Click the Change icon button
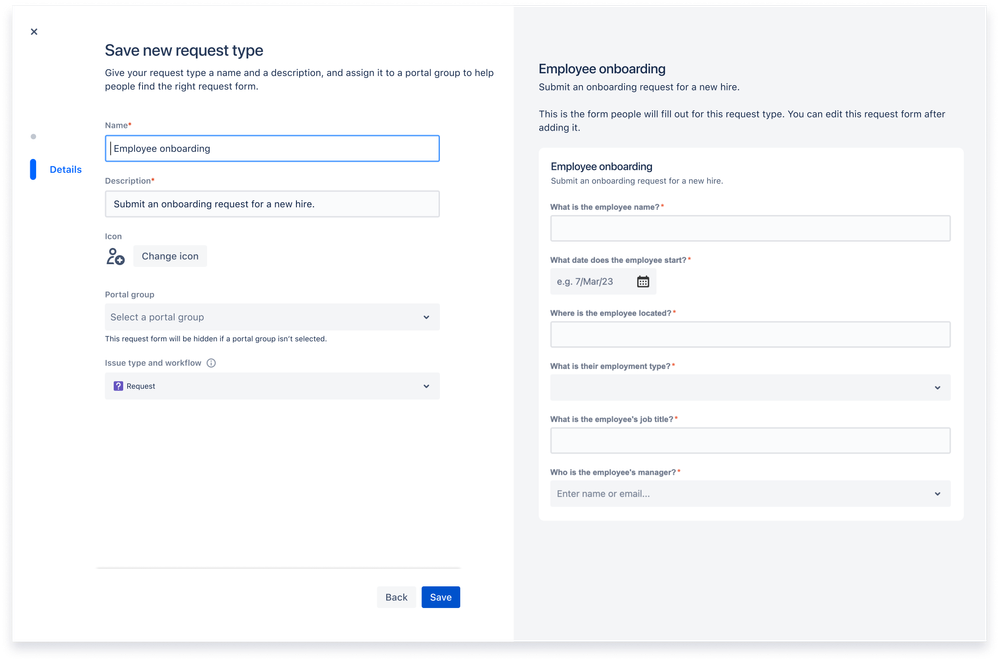Image resolution: width=999 pixels, height=661 pixels. point(170,256)
